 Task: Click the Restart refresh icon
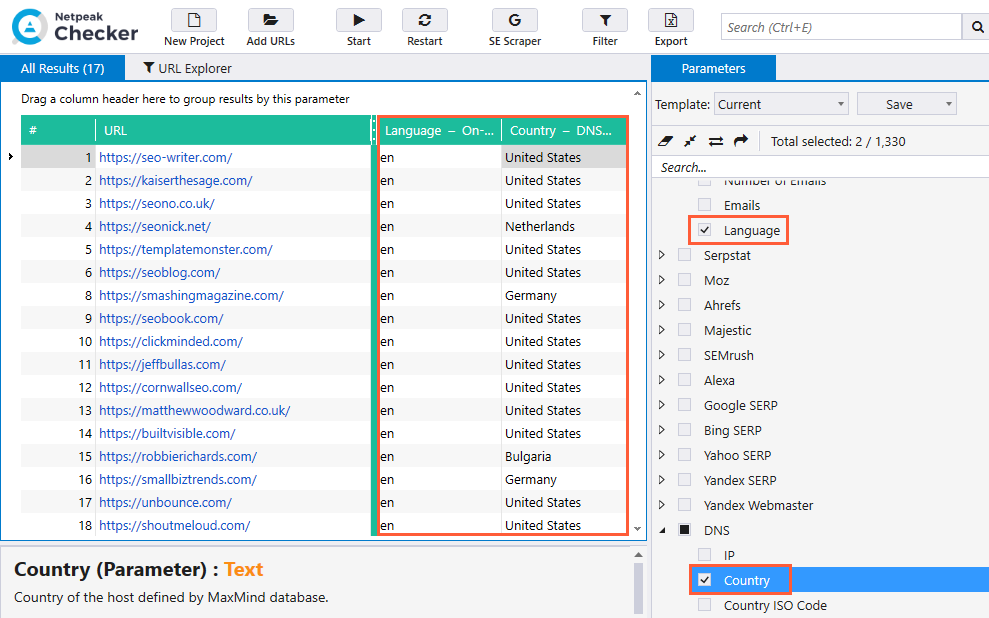coord(424,21)
